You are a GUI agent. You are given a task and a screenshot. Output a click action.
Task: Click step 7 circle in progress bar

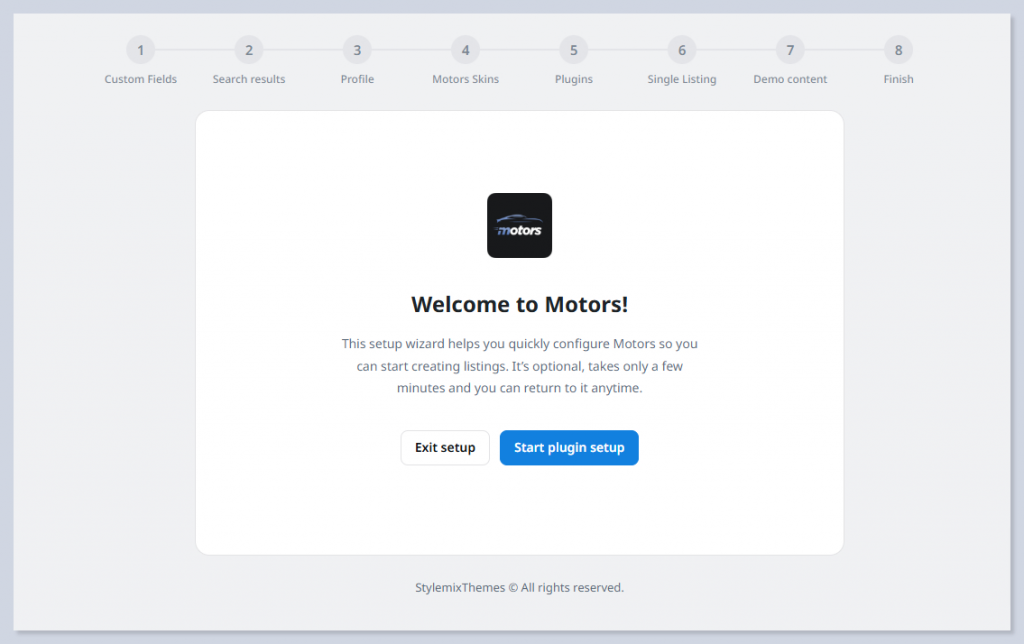click(x=790, y=50)
